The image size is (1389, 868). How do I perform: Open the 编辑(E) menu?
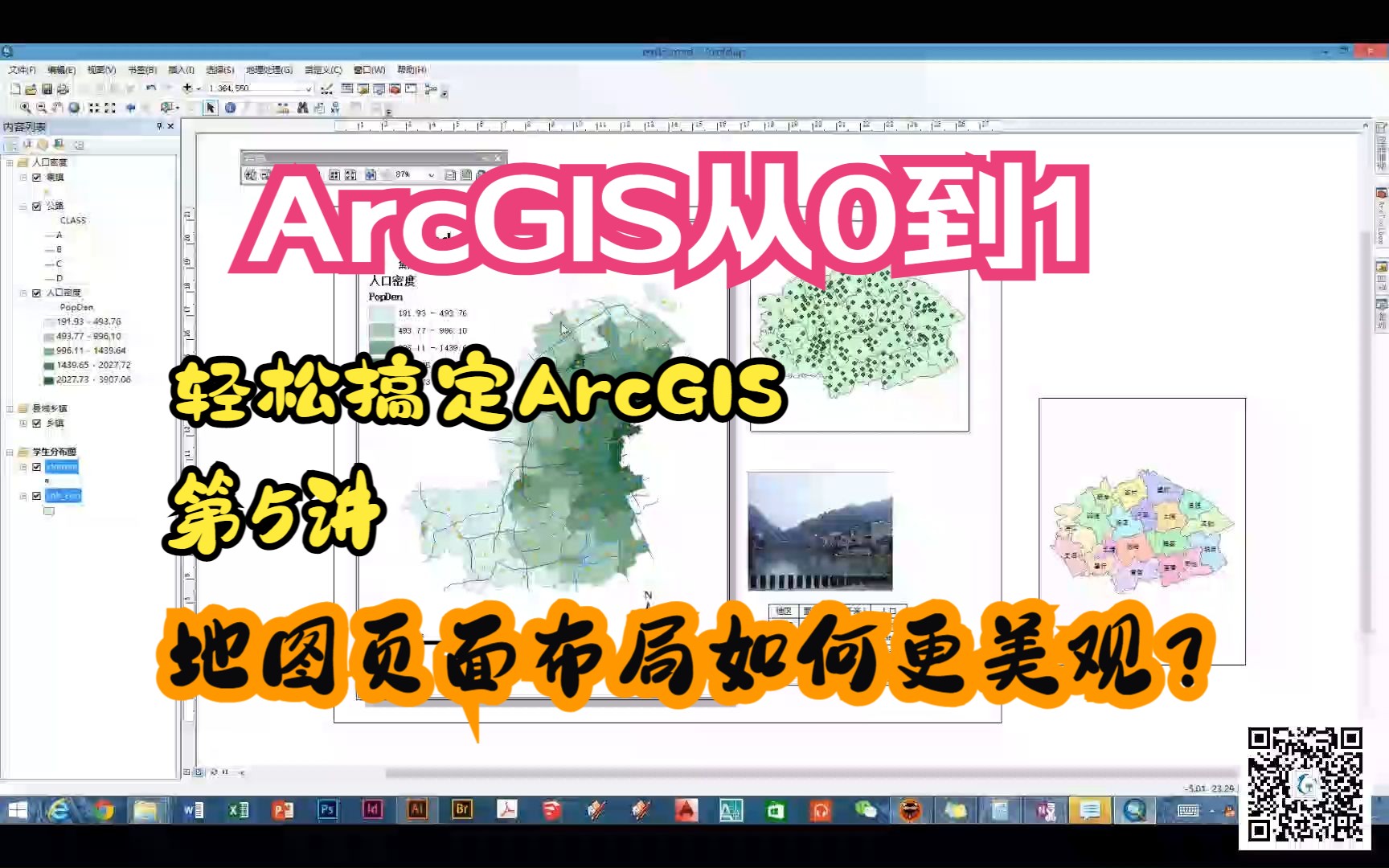click(x=61, y=70)
